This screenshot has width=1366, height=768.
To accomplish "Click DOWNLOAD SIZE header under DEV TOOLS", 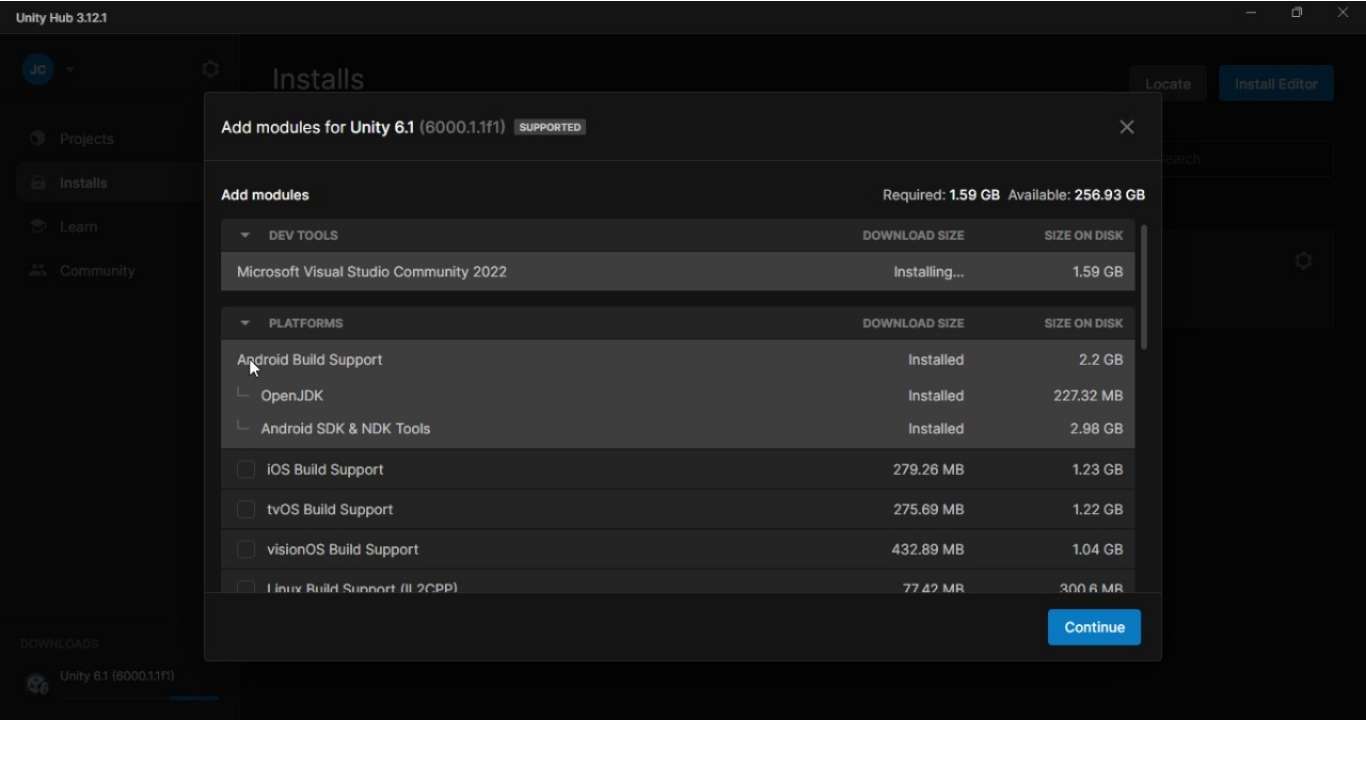I will (914, 235).
